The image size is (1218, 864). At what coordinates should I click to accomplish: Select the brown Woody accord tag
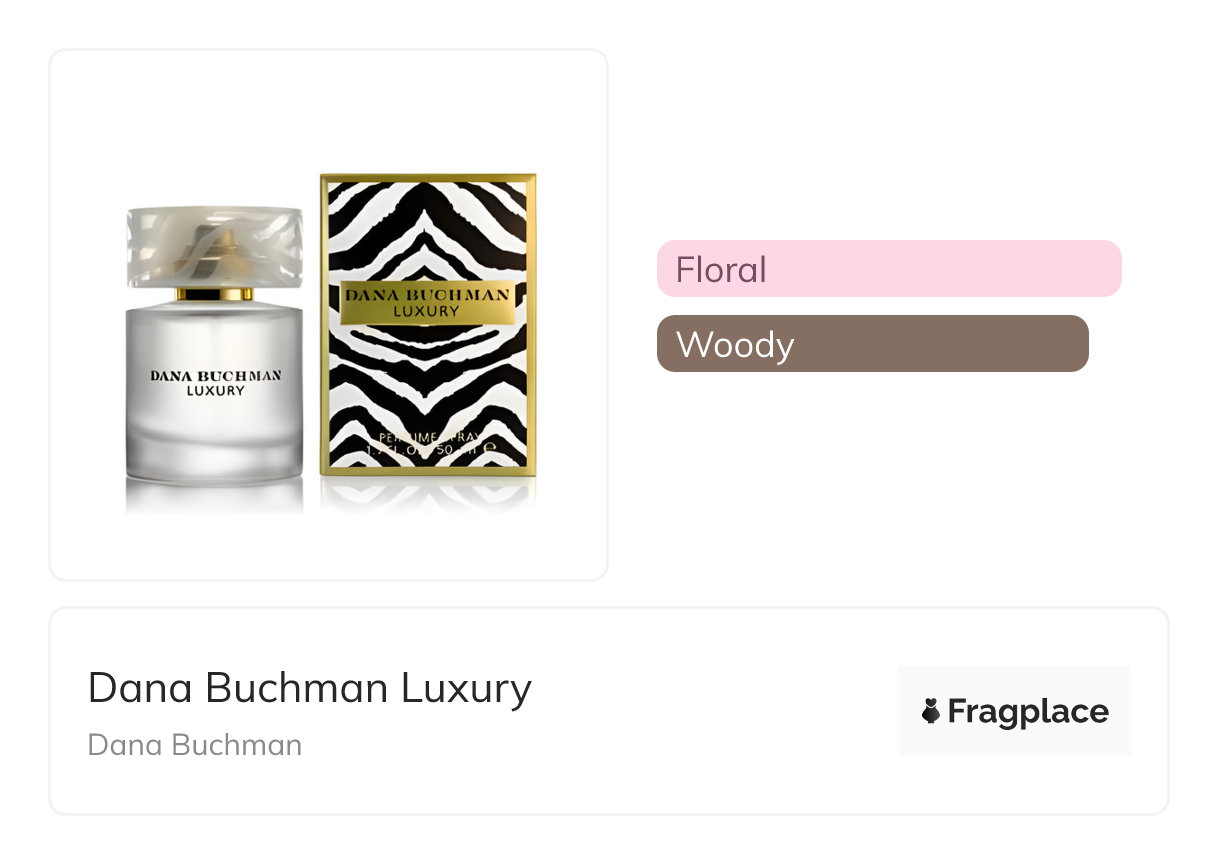pos(872,344)
